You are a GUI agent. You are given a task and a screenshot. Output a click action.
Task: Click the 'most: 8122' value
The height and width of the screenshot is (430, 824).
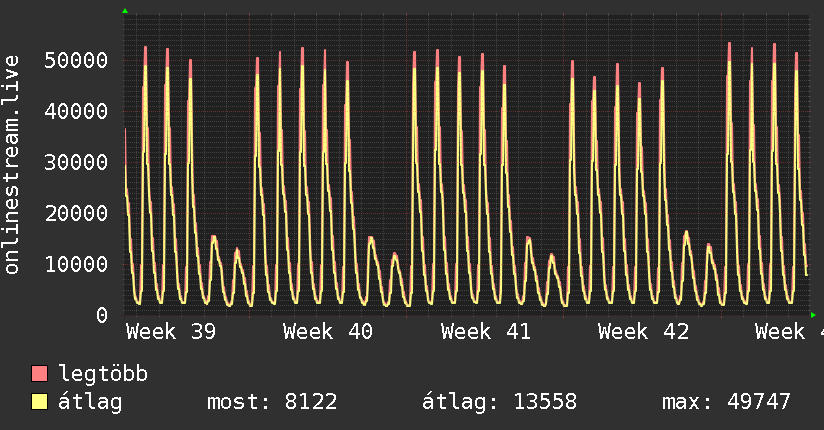point(272,402)
